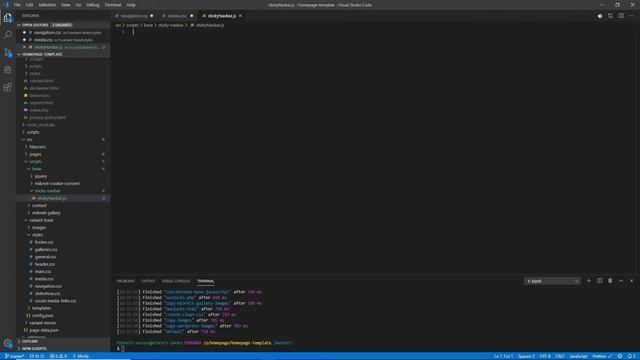Collapse the Open Editors section
Screen dimensions: 640x360
coord(63,25)
